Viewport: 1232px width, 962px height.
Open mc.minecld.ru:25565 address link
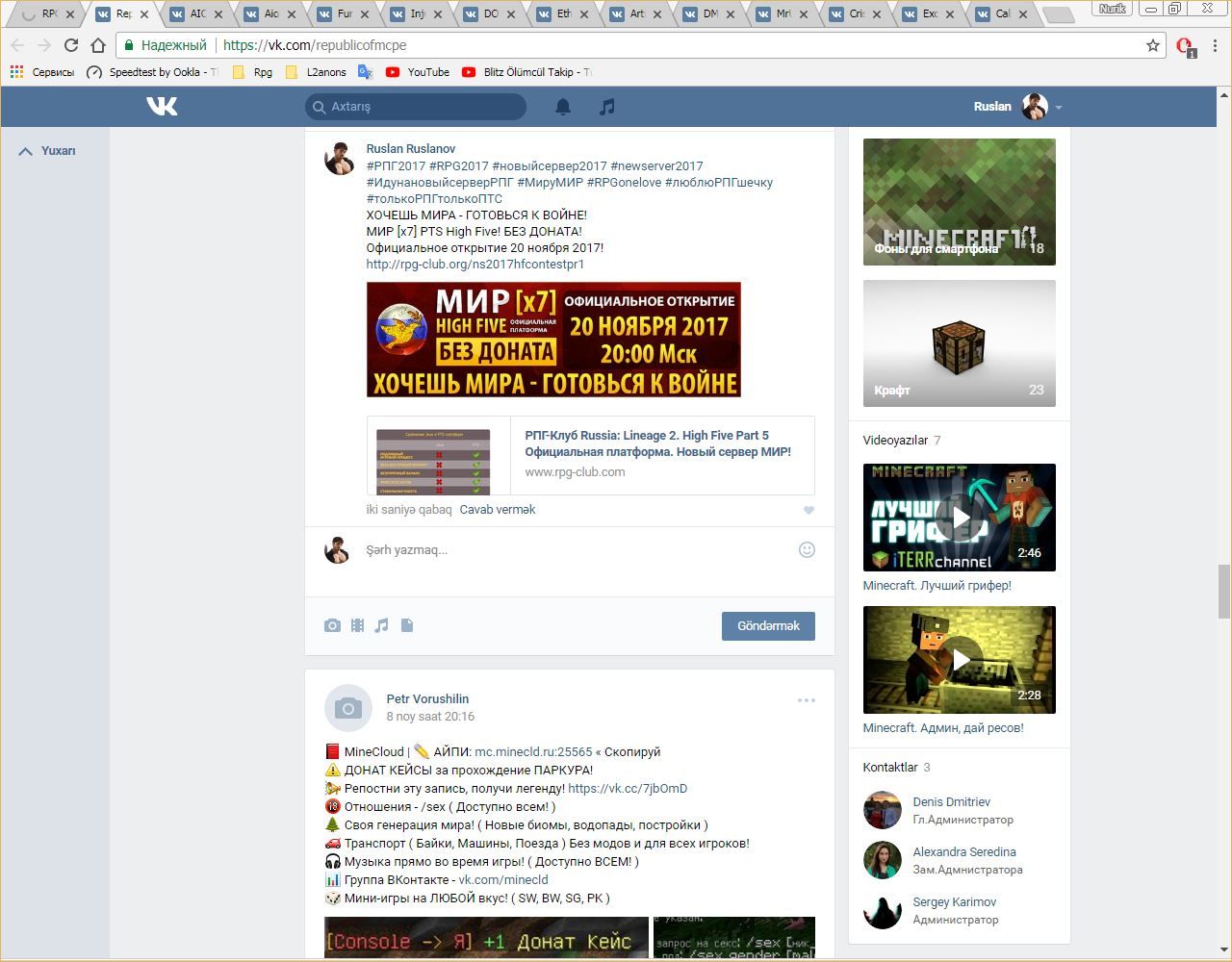[533, 752]
